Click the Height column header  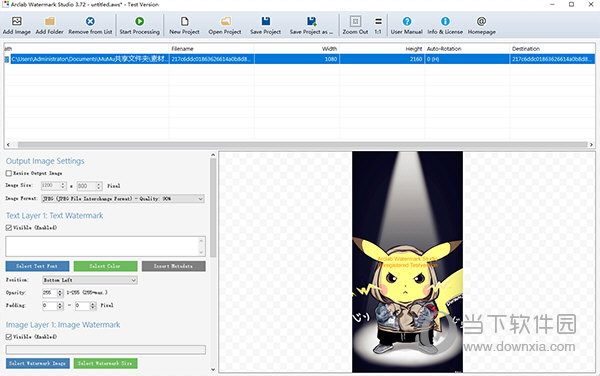[x=382, y=49]
